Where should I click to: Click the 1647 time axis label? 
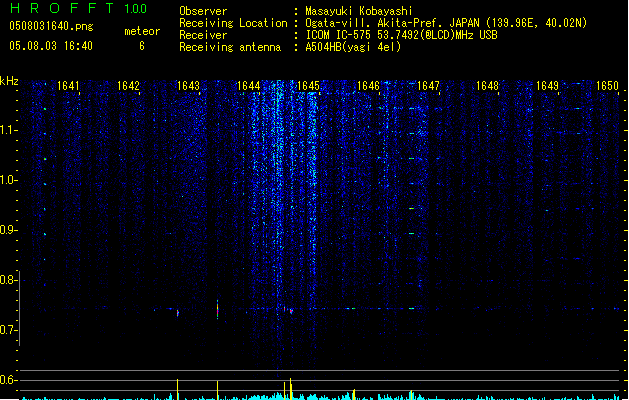[428, 85]
